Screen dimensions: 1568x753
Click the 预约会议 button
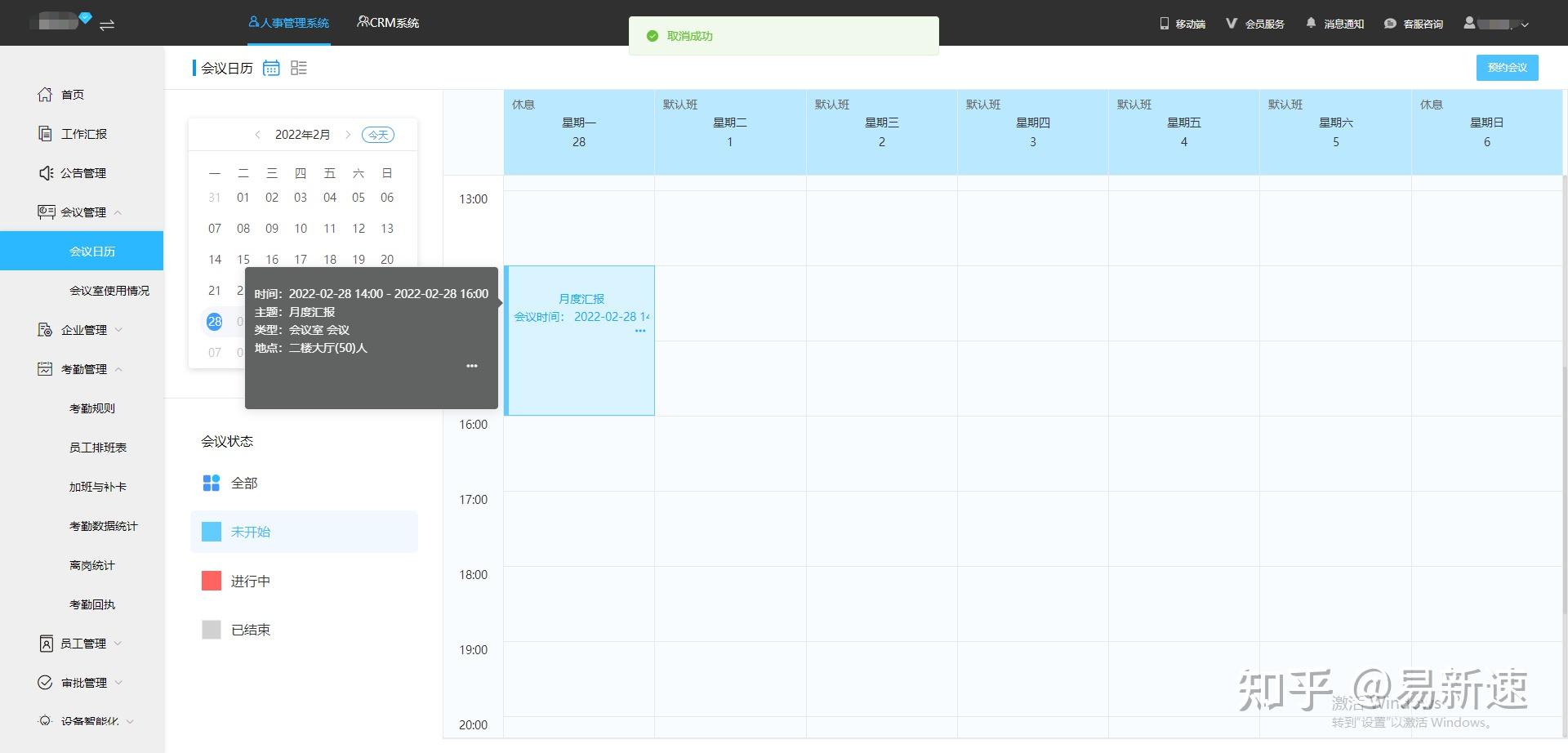(x=1507, y=68)
